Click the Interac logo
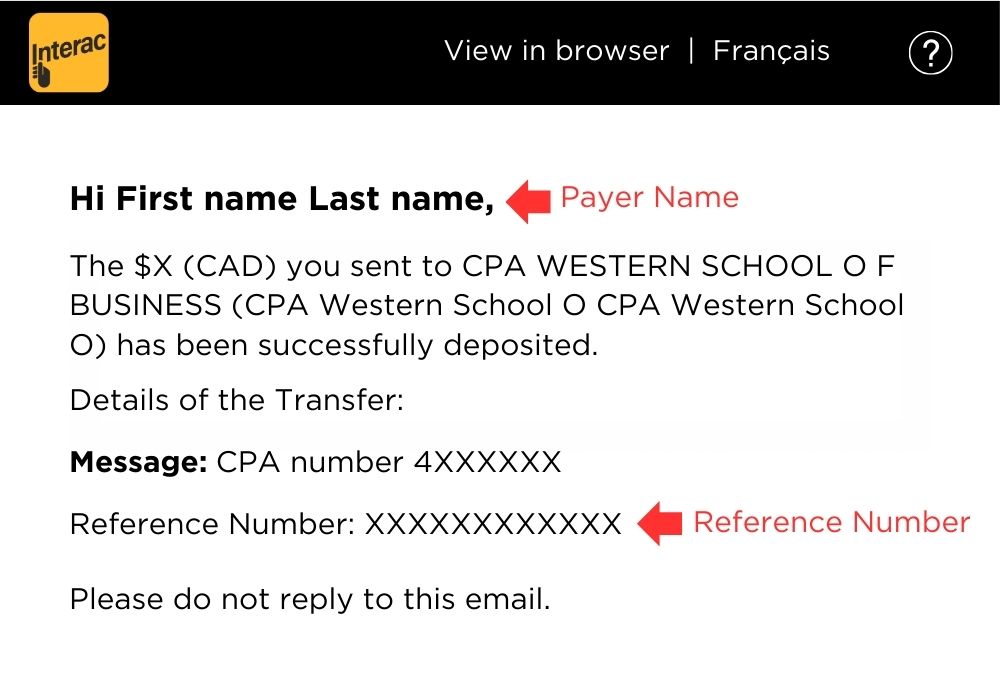This screenshot has width=1000, height=692. click(69, 53)
